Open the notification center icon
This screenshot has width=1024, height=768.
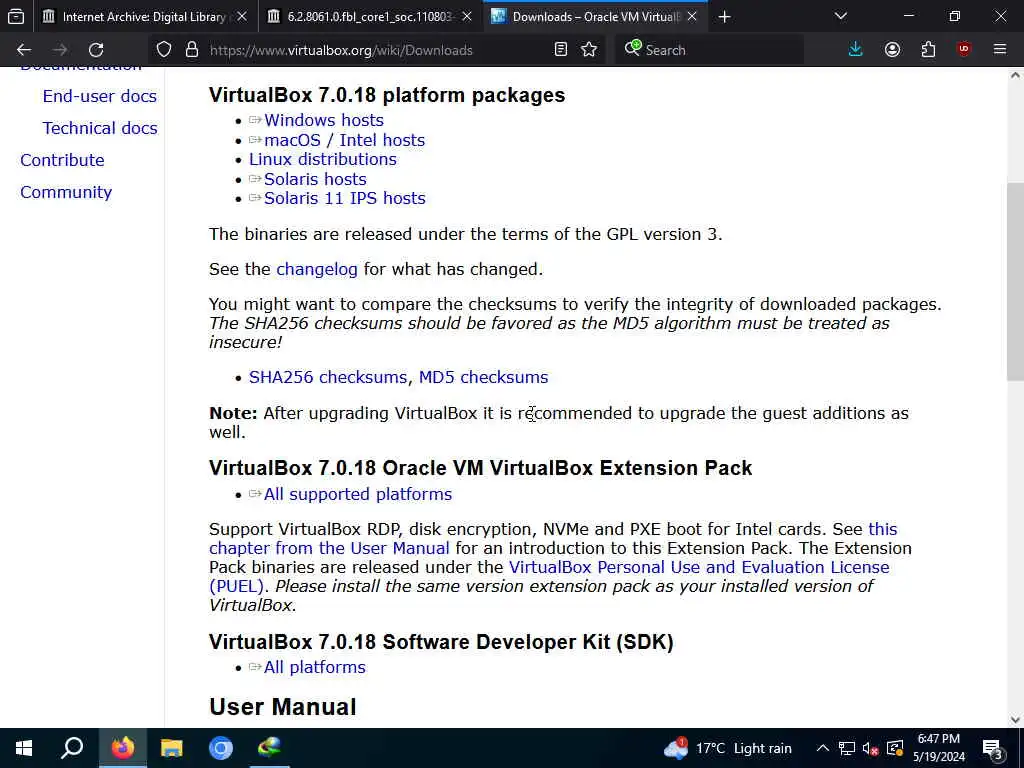pyautogui.click(x=993, y=749)
